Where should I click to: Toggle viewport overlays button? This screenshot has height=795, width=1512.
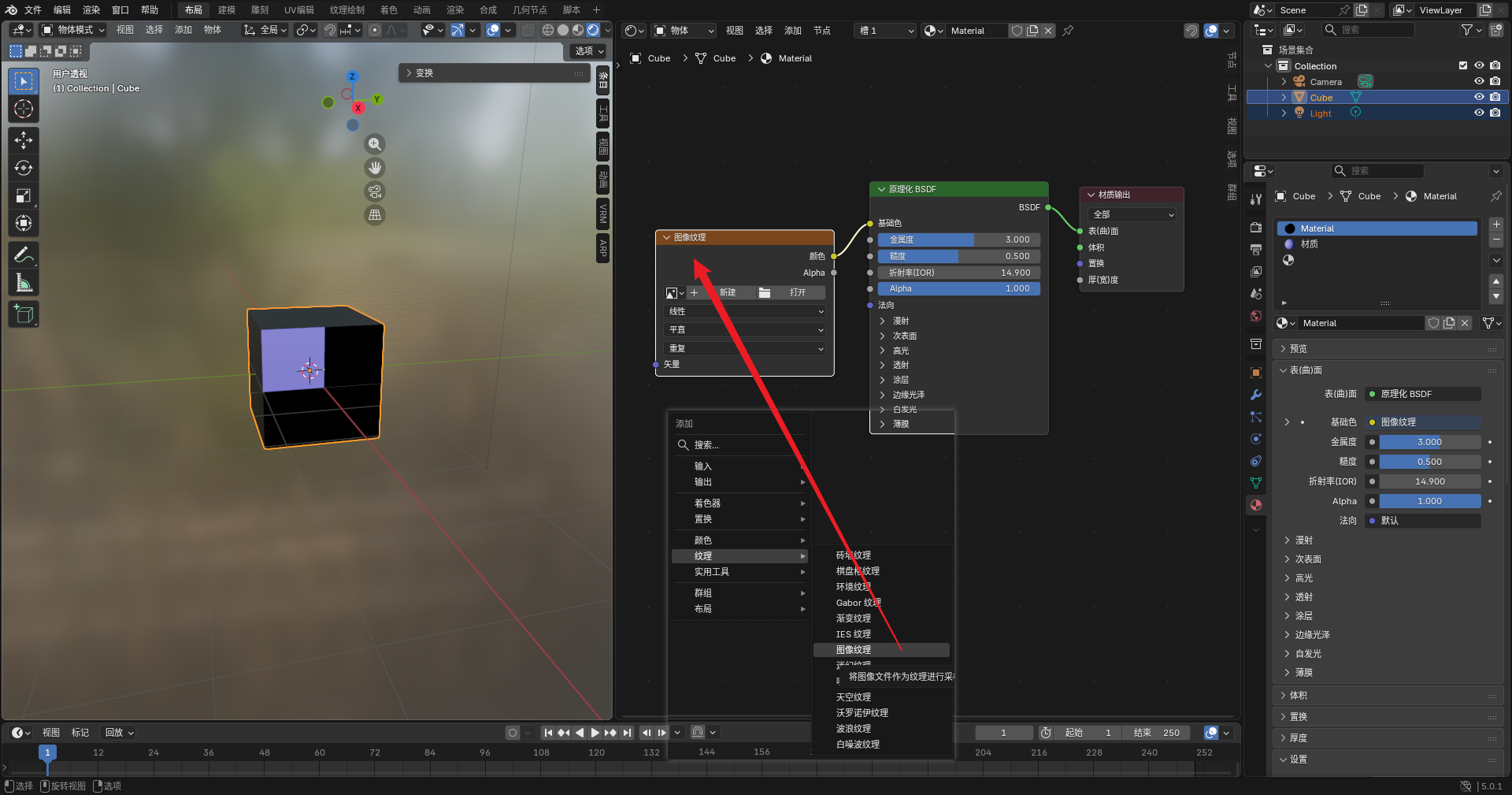(493, 30)
